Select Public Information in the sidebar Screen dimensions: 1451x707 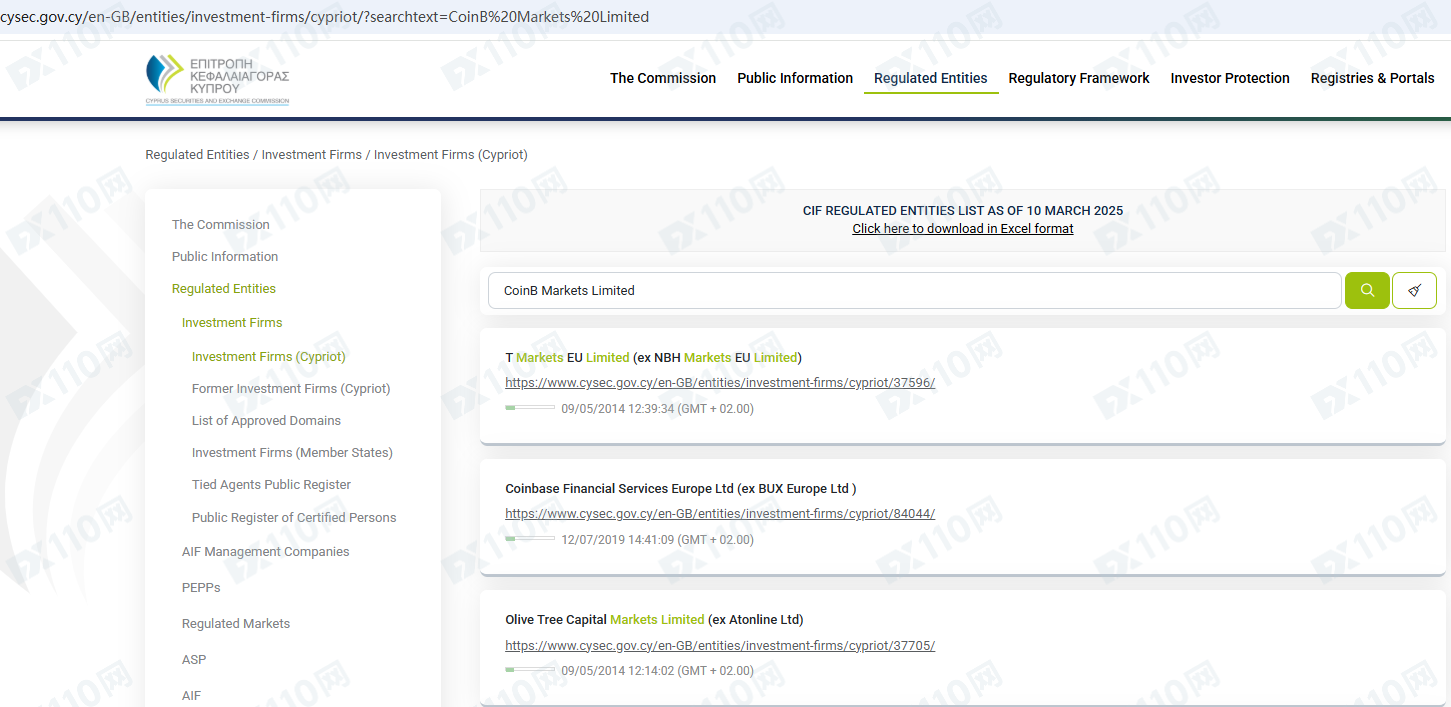(x=225, y=257)
